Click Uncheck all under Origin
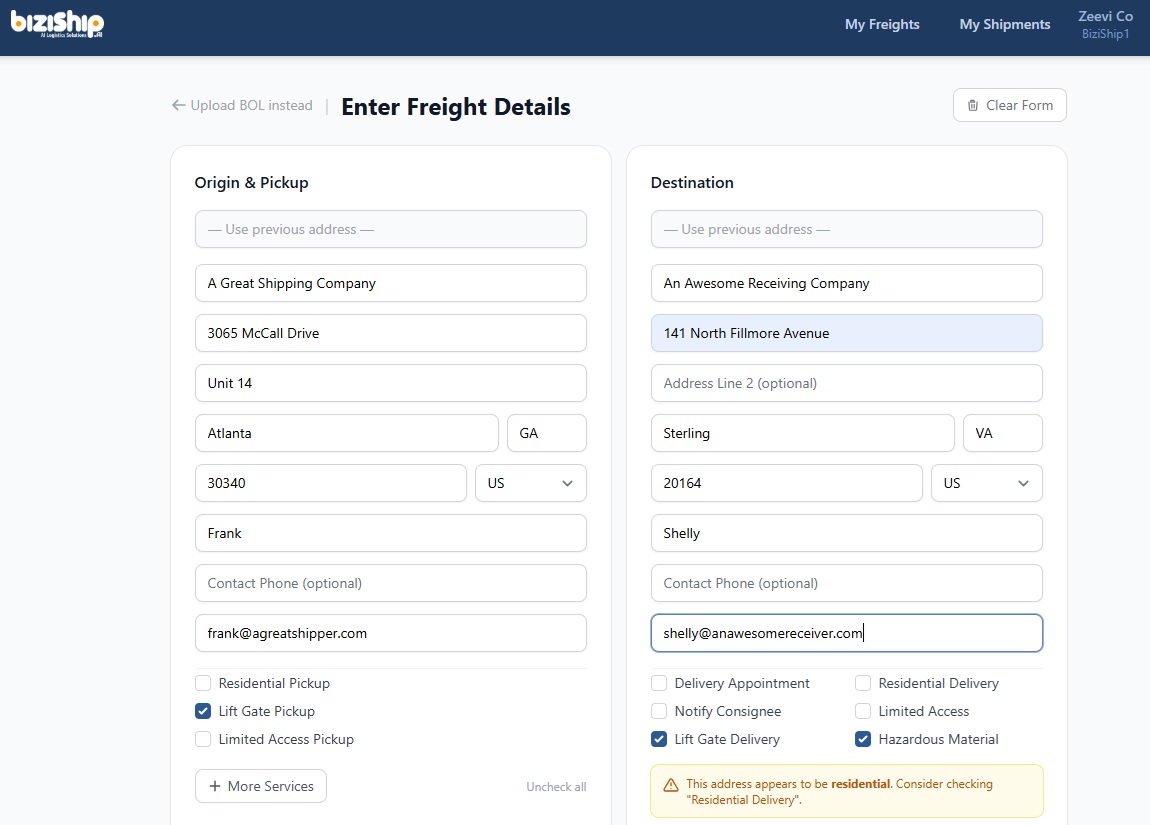 (556, 787)
